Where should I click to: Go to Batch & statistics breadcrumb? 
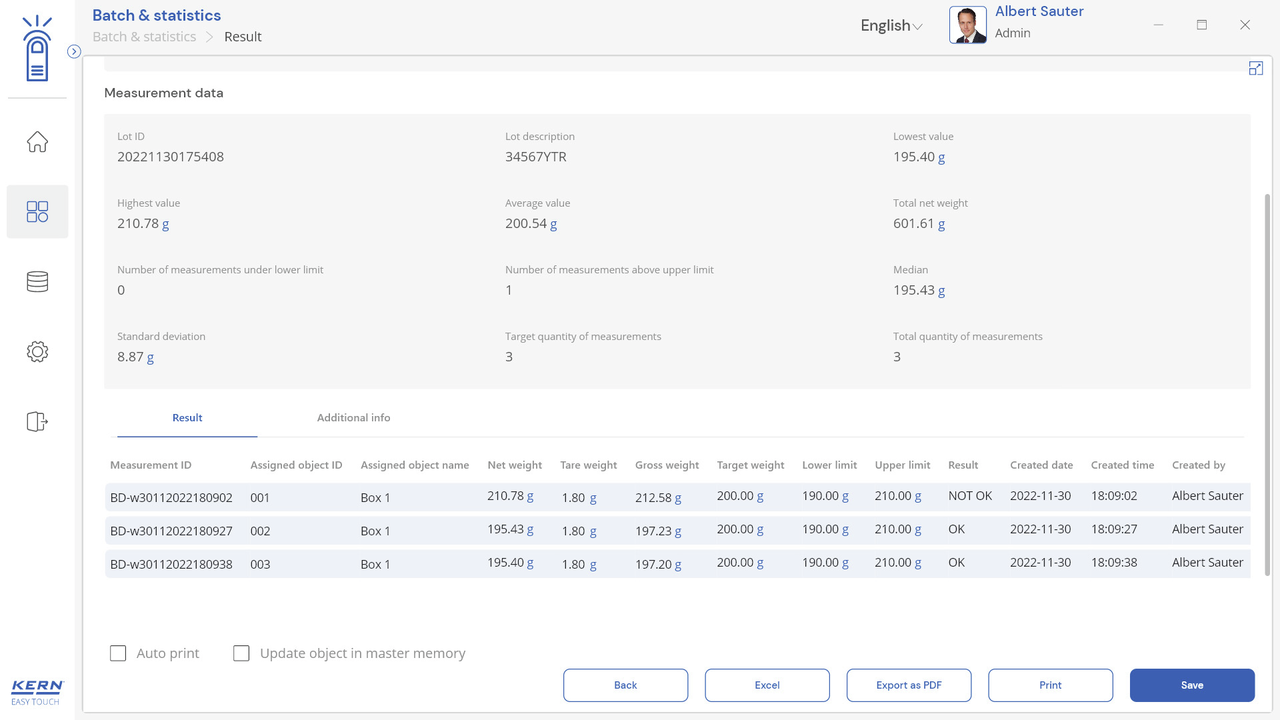pyautogui.click(x=144, y=37)
